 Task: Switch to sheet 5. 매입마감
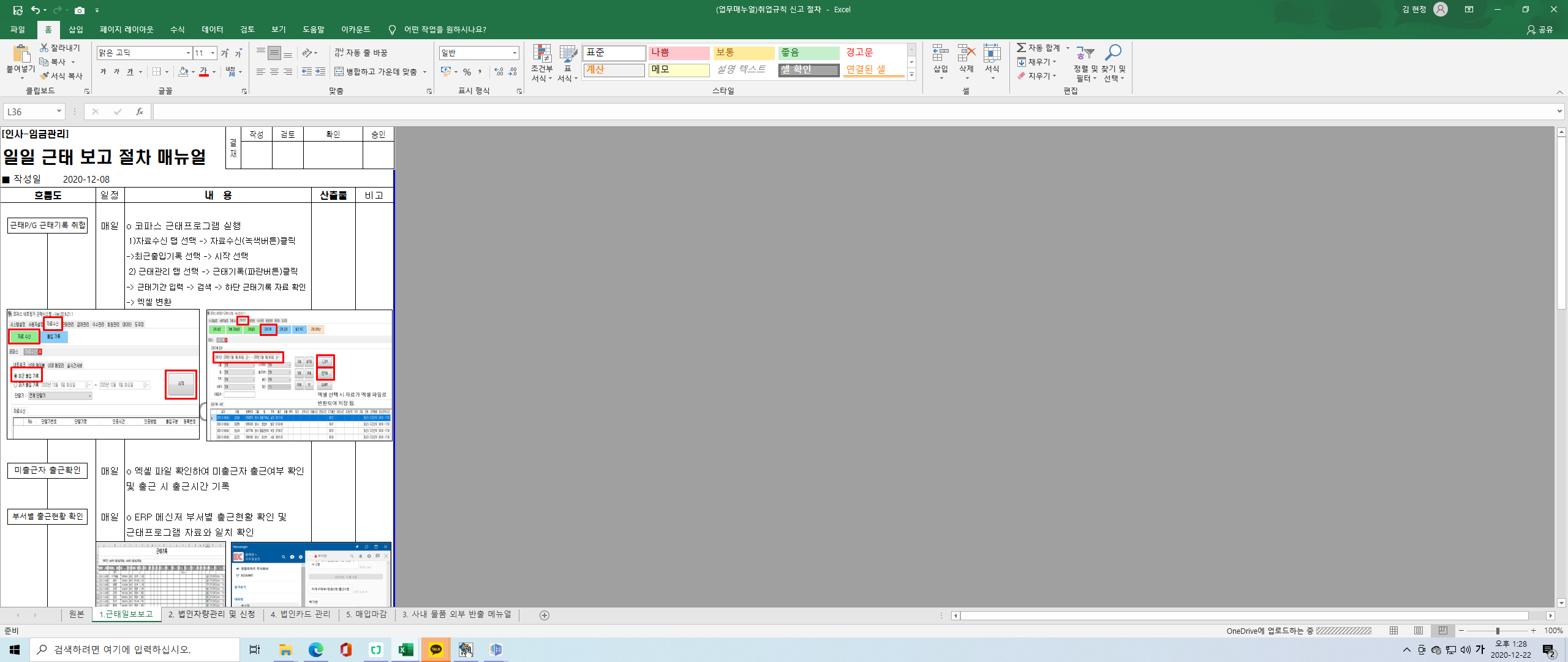(x=366, y=614)
